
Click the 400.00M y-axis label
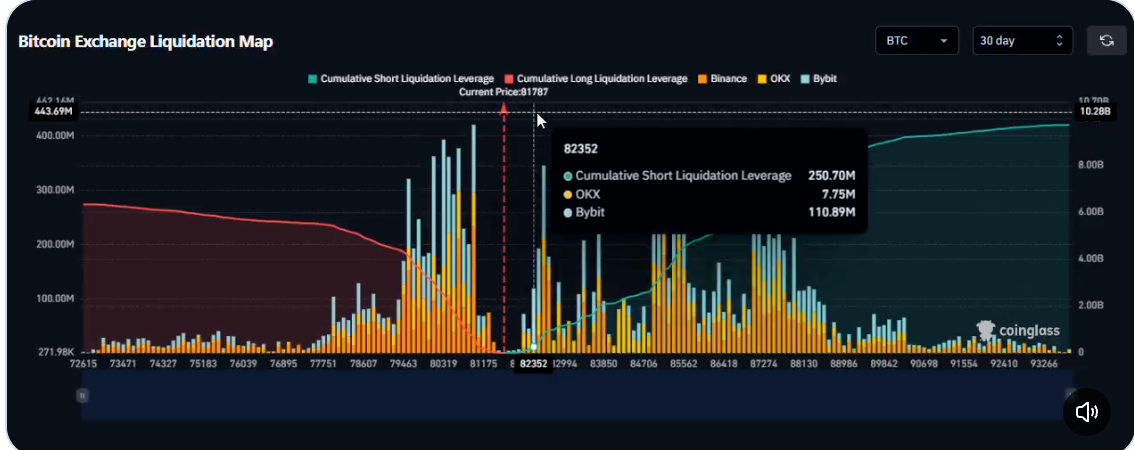[x=55, y=136]
